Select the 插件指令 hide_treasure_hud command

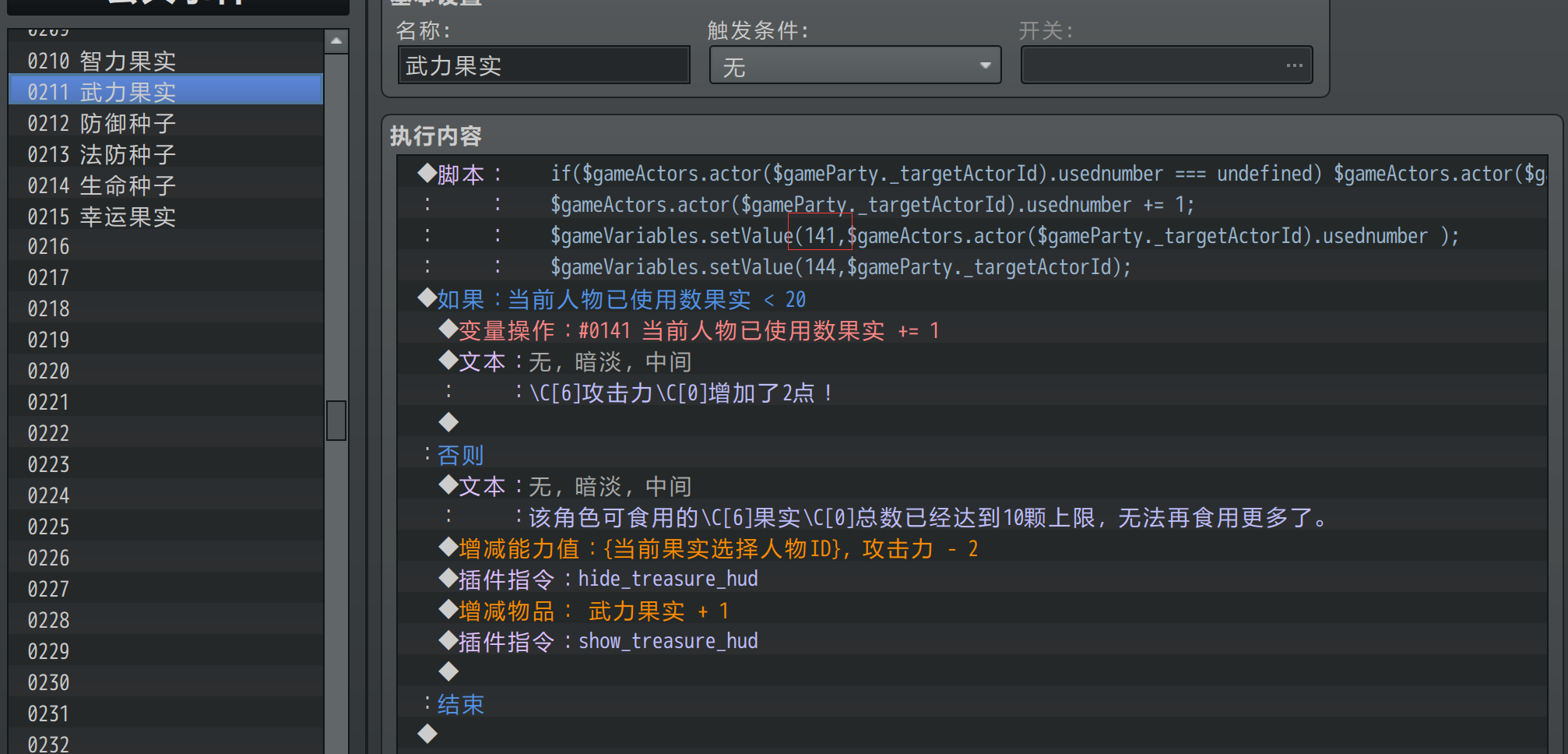click(x=972, y=580)
